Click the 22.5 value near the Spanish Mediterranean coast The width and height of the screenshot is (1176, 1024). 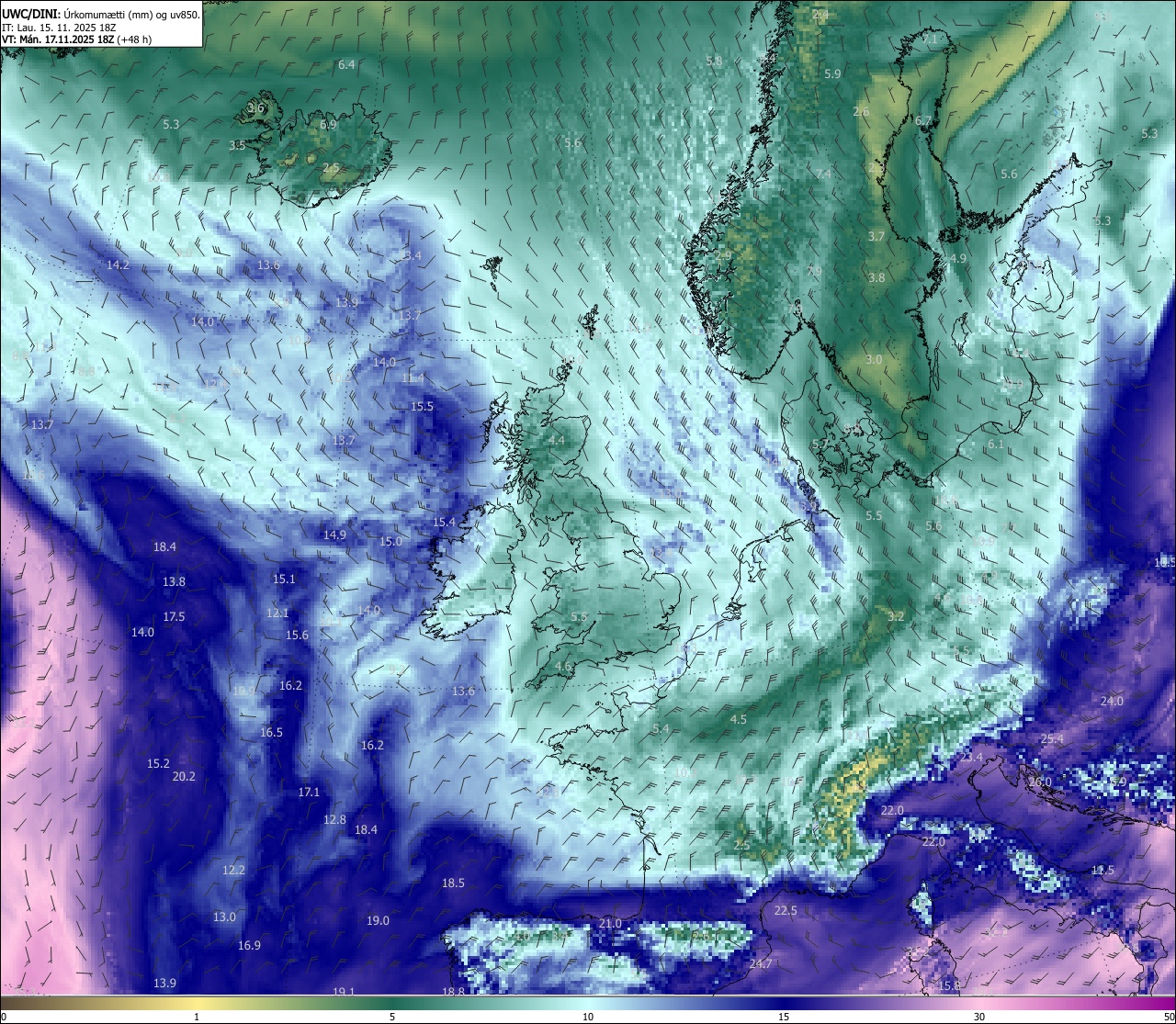786,911
